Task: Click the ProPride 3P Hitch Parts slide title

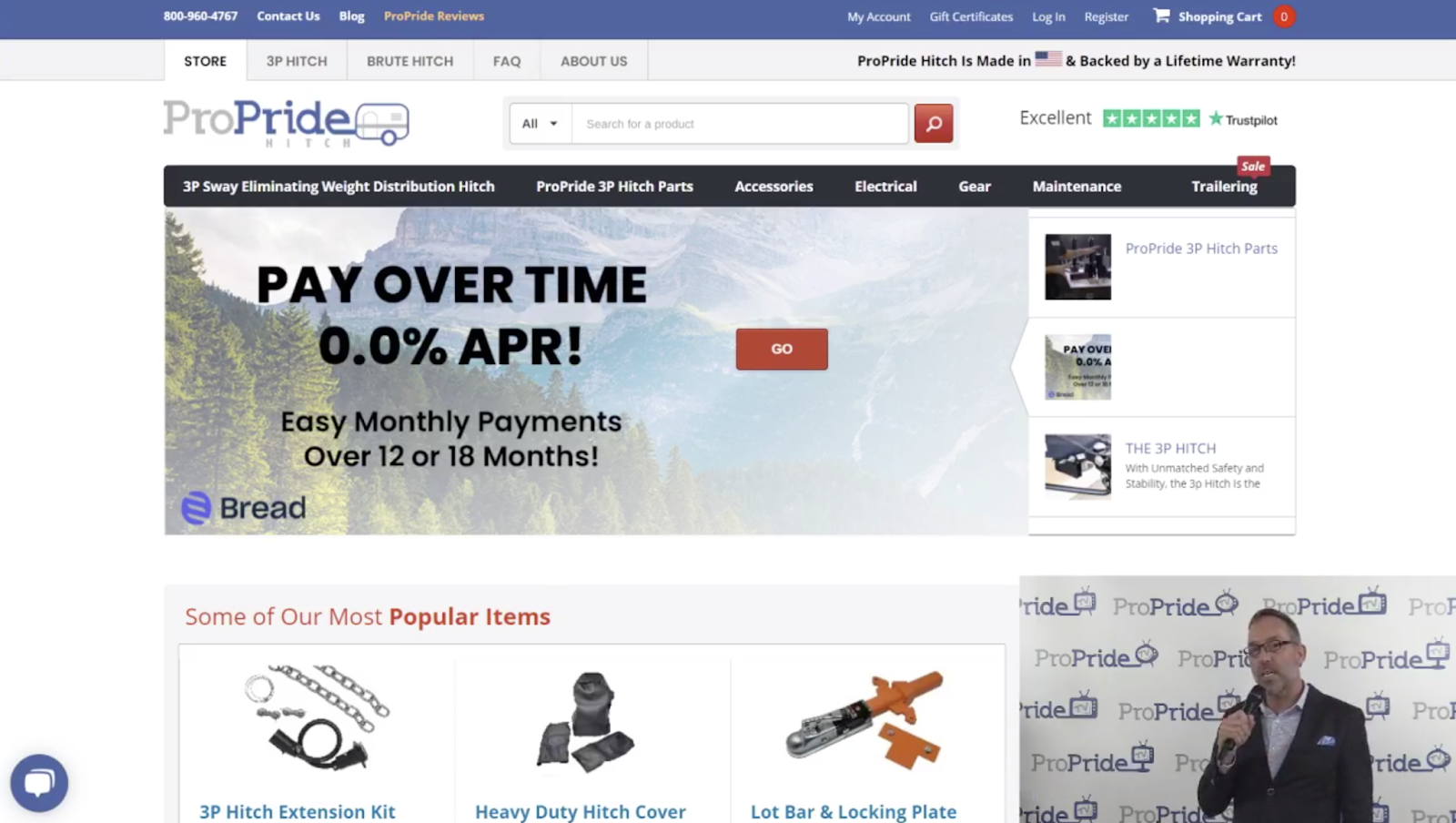Action: tap(1201, 249)
